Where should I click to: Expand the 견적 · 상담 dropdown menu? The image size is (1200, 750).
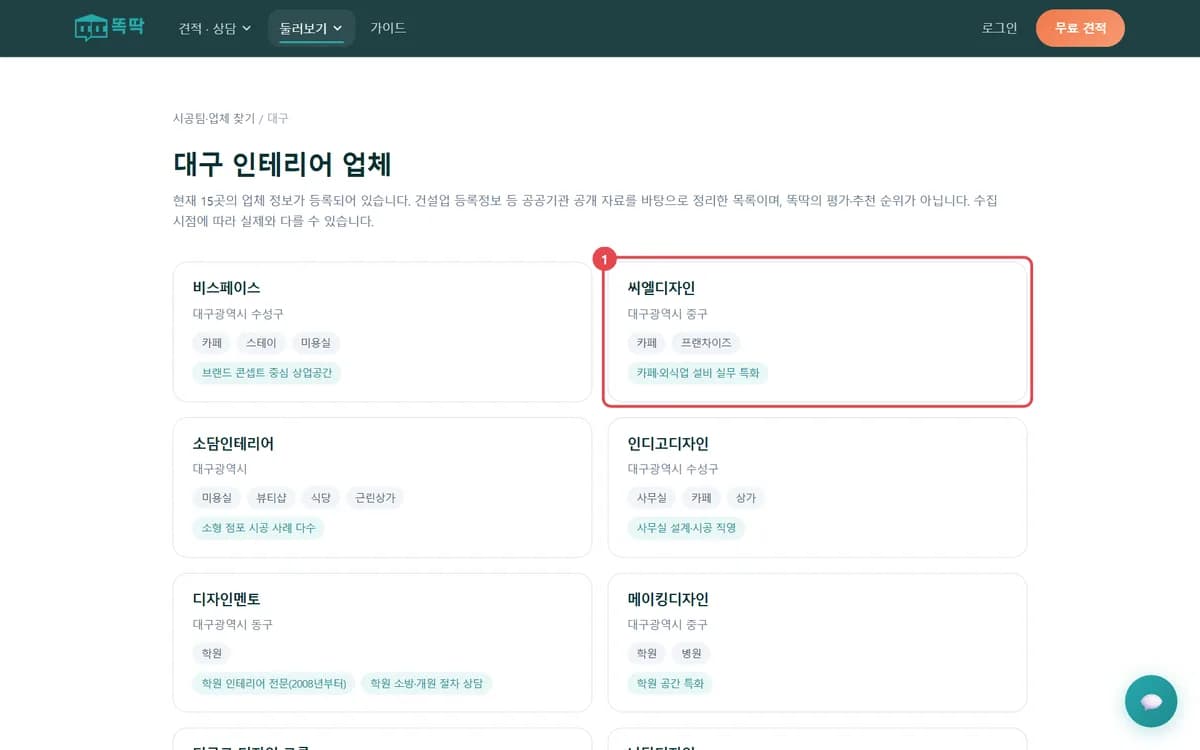click(215, 28)
